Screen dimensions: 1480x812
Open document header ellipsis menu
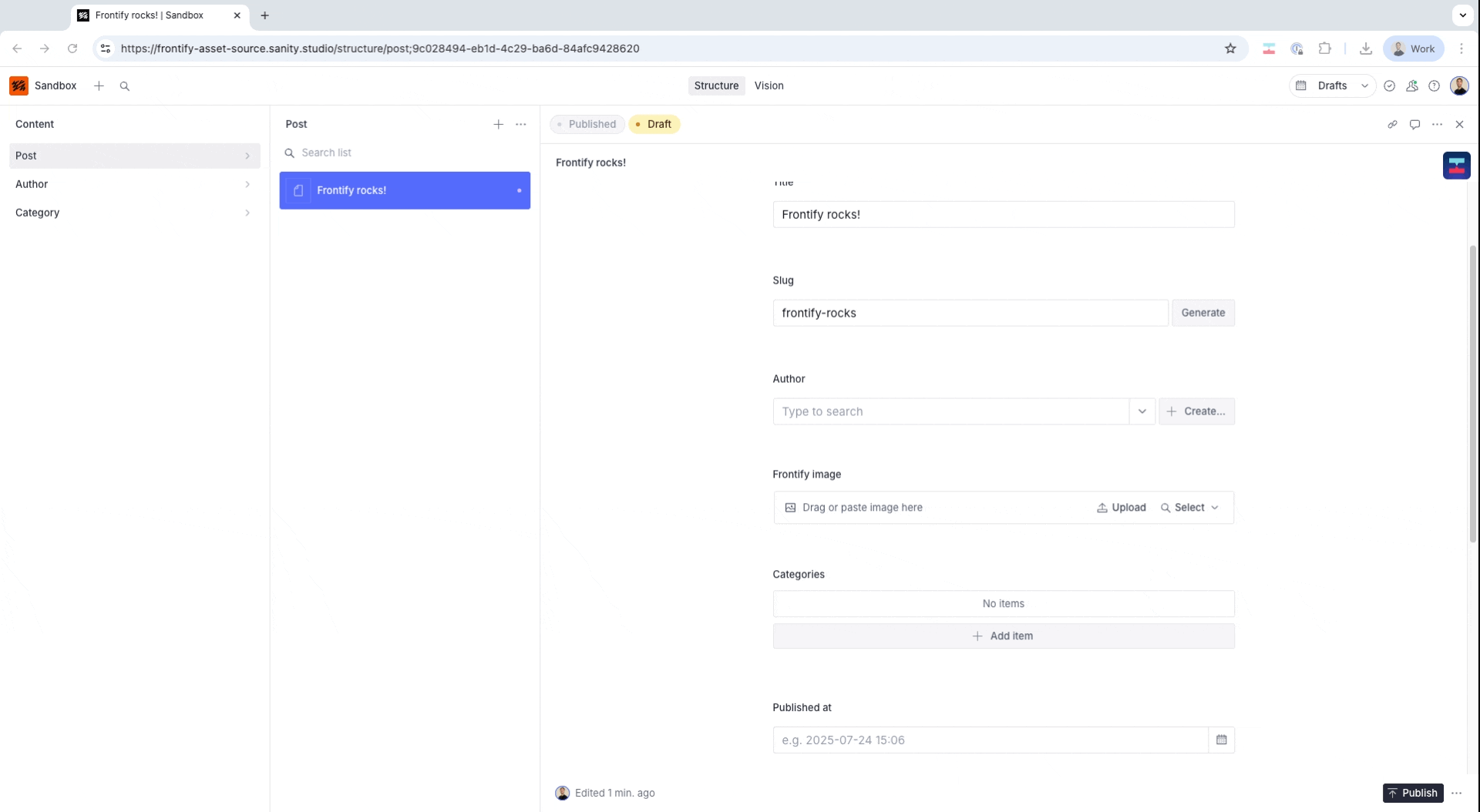tap(1437, 124)
